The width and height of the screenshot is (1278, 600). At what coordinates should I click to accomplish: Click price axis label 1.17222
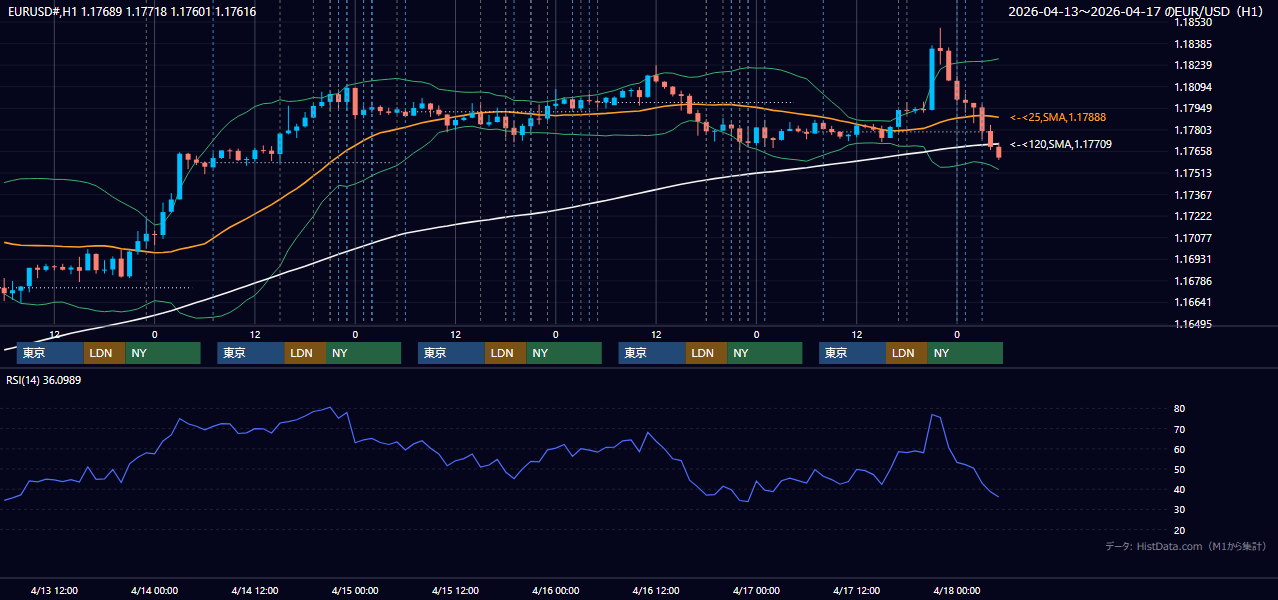click(x=1193, y=216)
